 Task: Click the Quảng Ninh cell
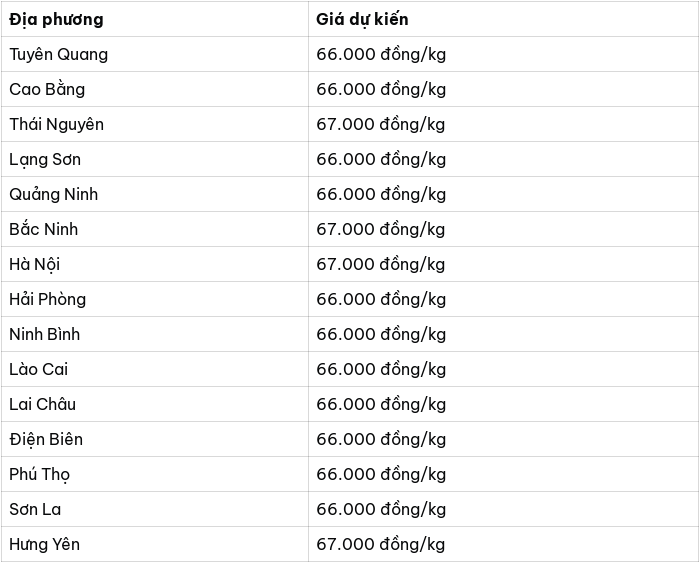point(154,194)
